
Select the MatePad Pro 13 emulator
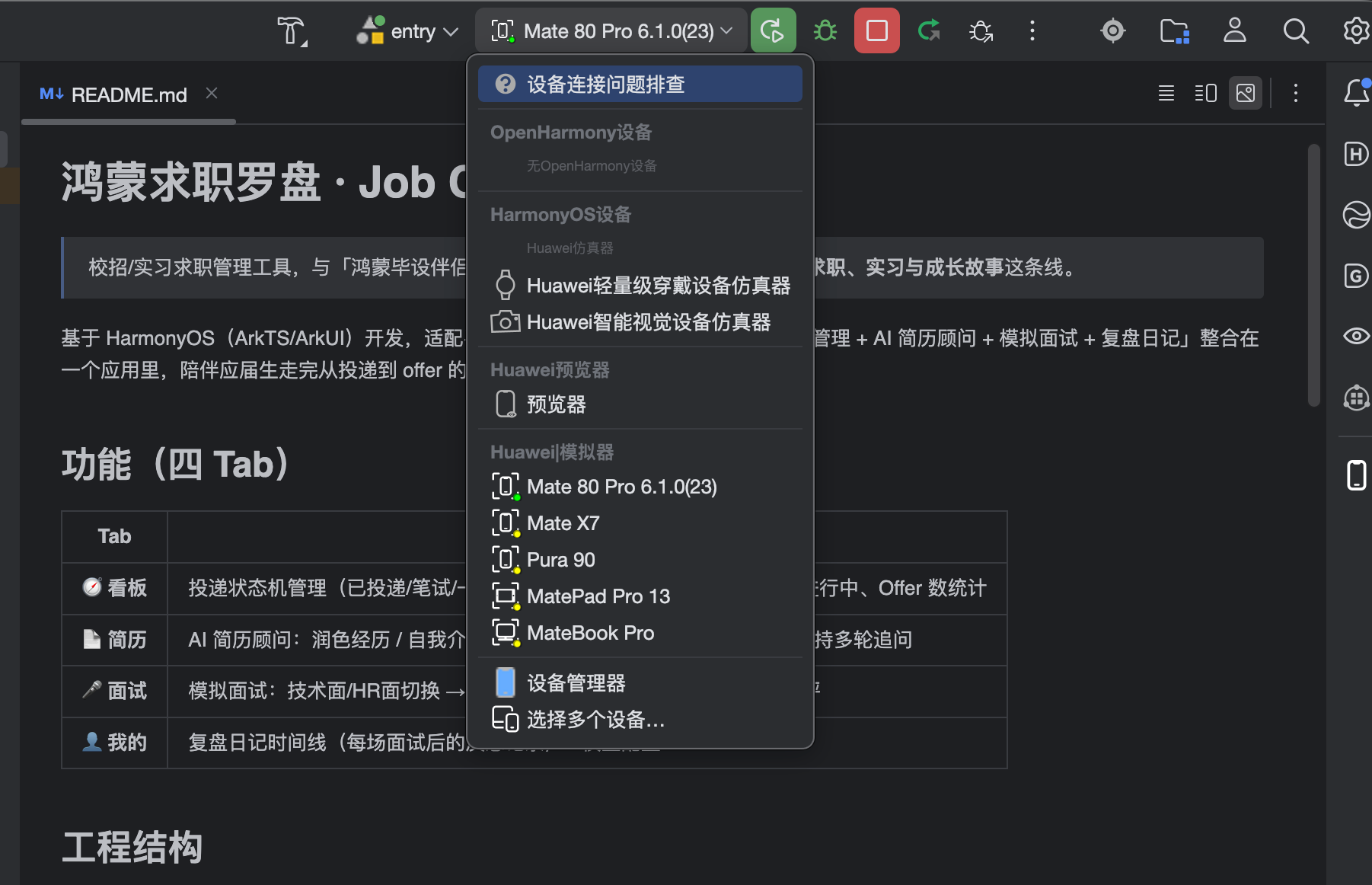[x=640, y=596]
